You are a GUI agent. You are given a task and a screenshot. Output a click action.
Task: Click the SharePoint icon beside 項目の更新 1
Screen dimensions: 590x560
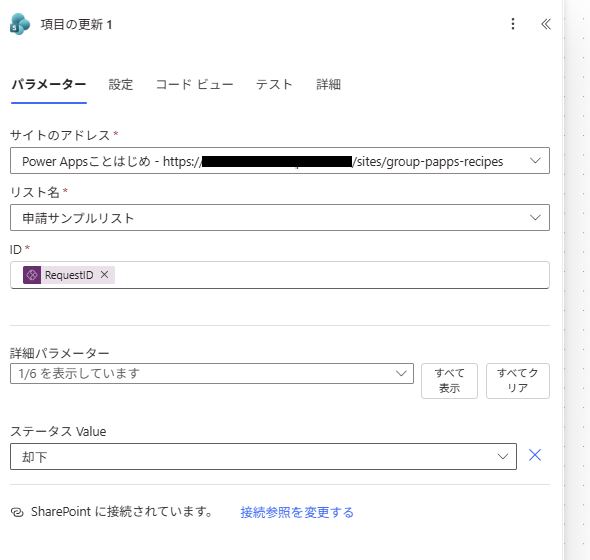coord(20,24)
